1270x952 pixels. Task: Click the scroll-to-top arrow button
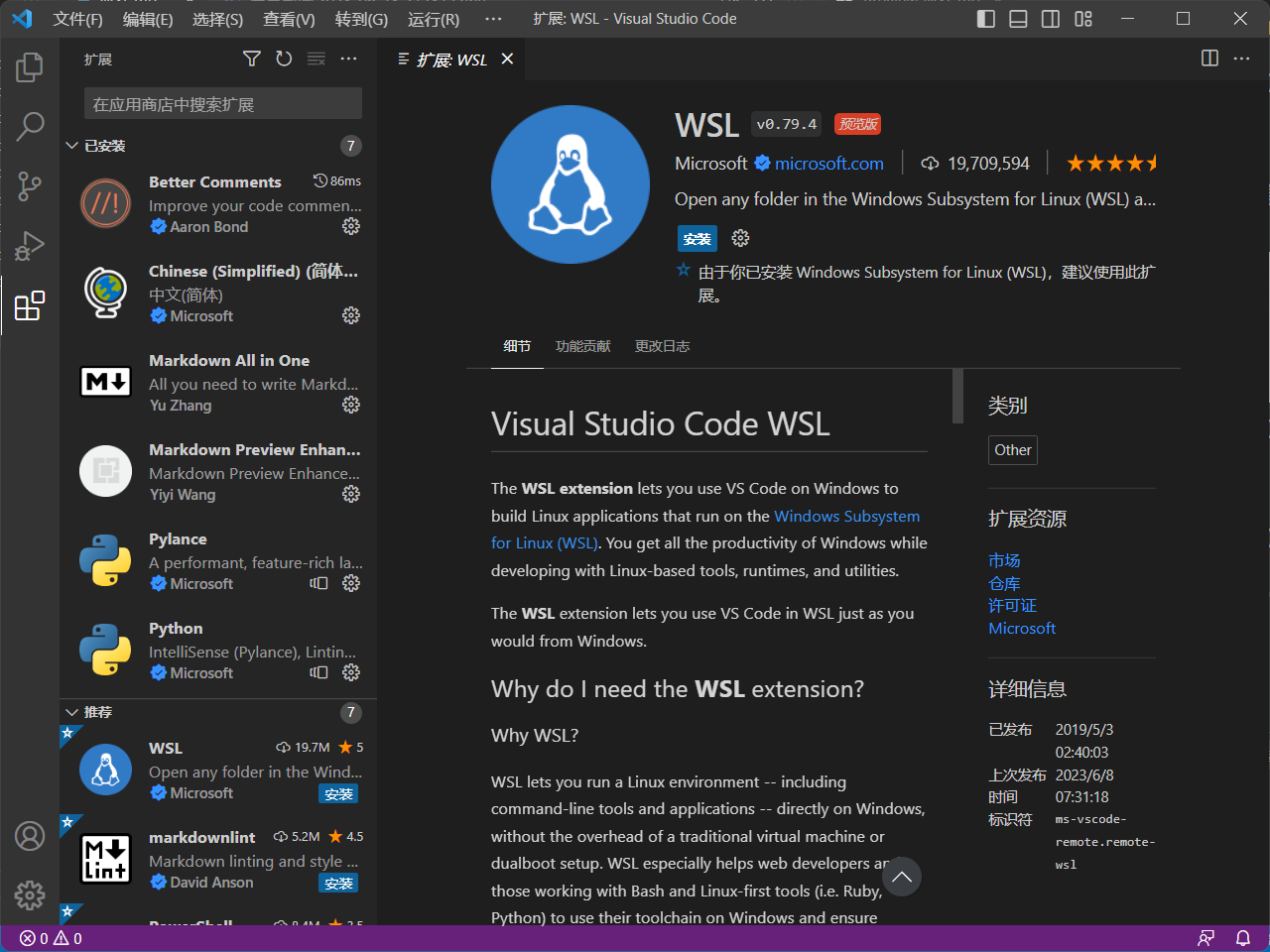point(902,877)
